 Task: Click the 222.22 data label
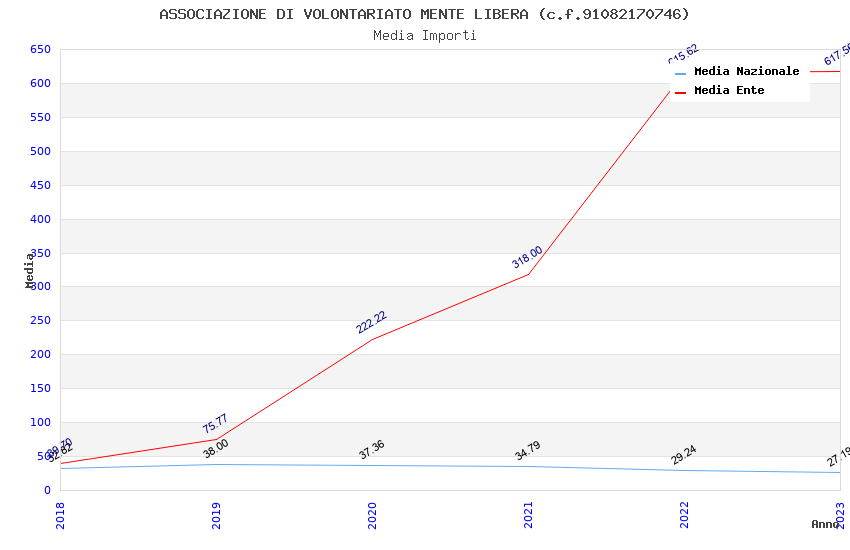[371, 322]
